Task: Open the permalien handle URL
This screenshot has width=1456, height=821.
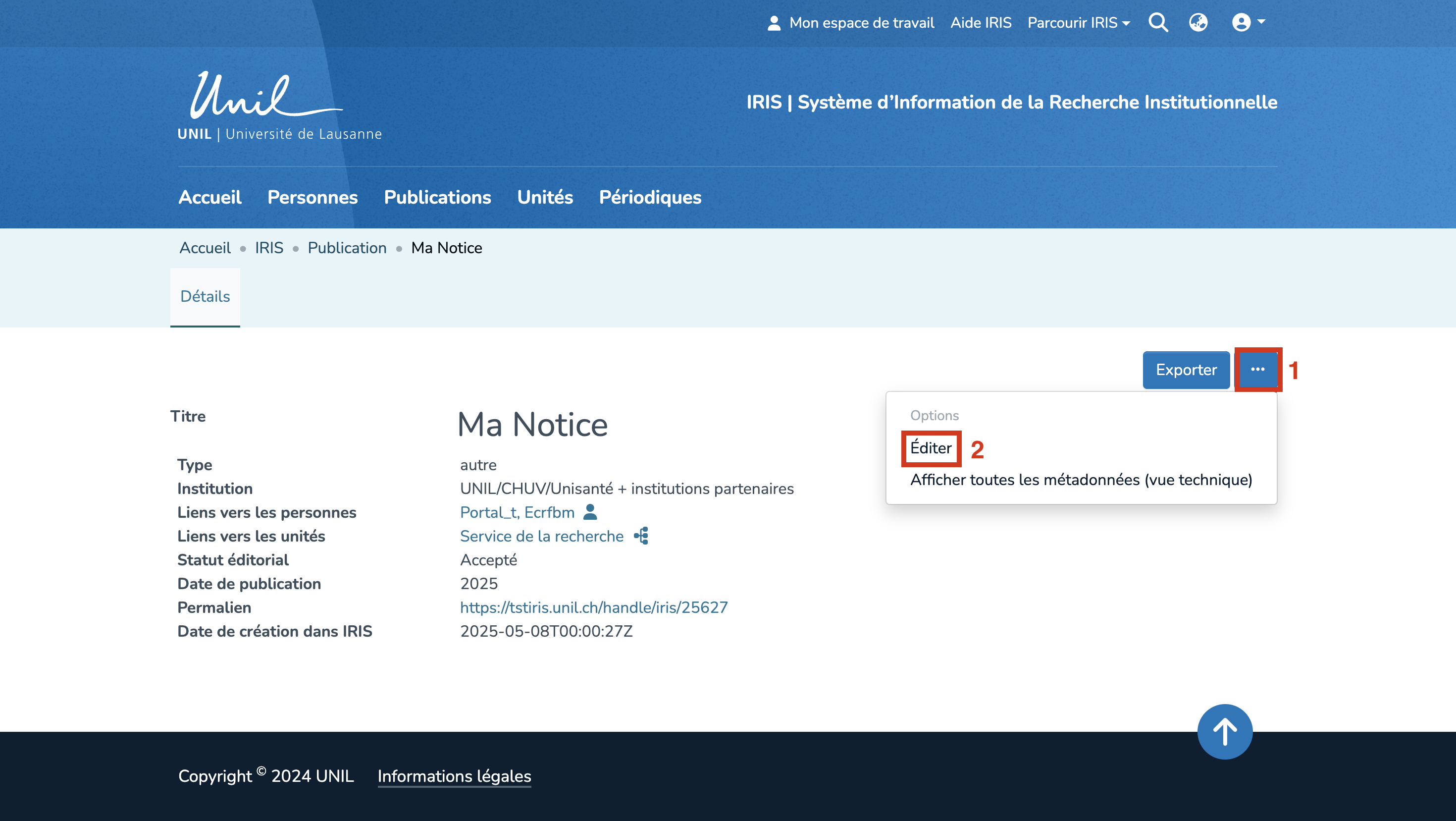Action: 593,607
